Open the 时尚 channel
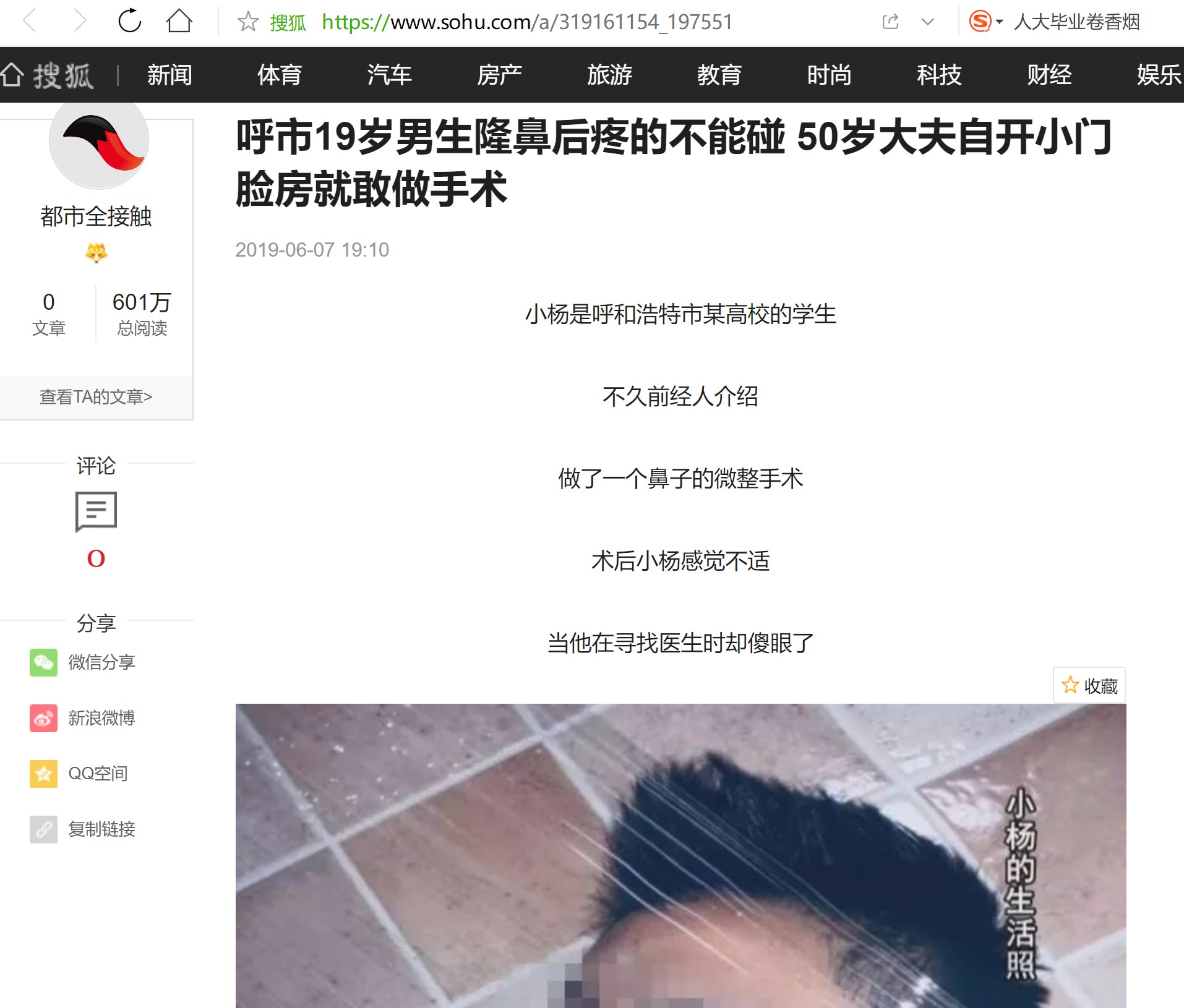 tap(829, 75)
